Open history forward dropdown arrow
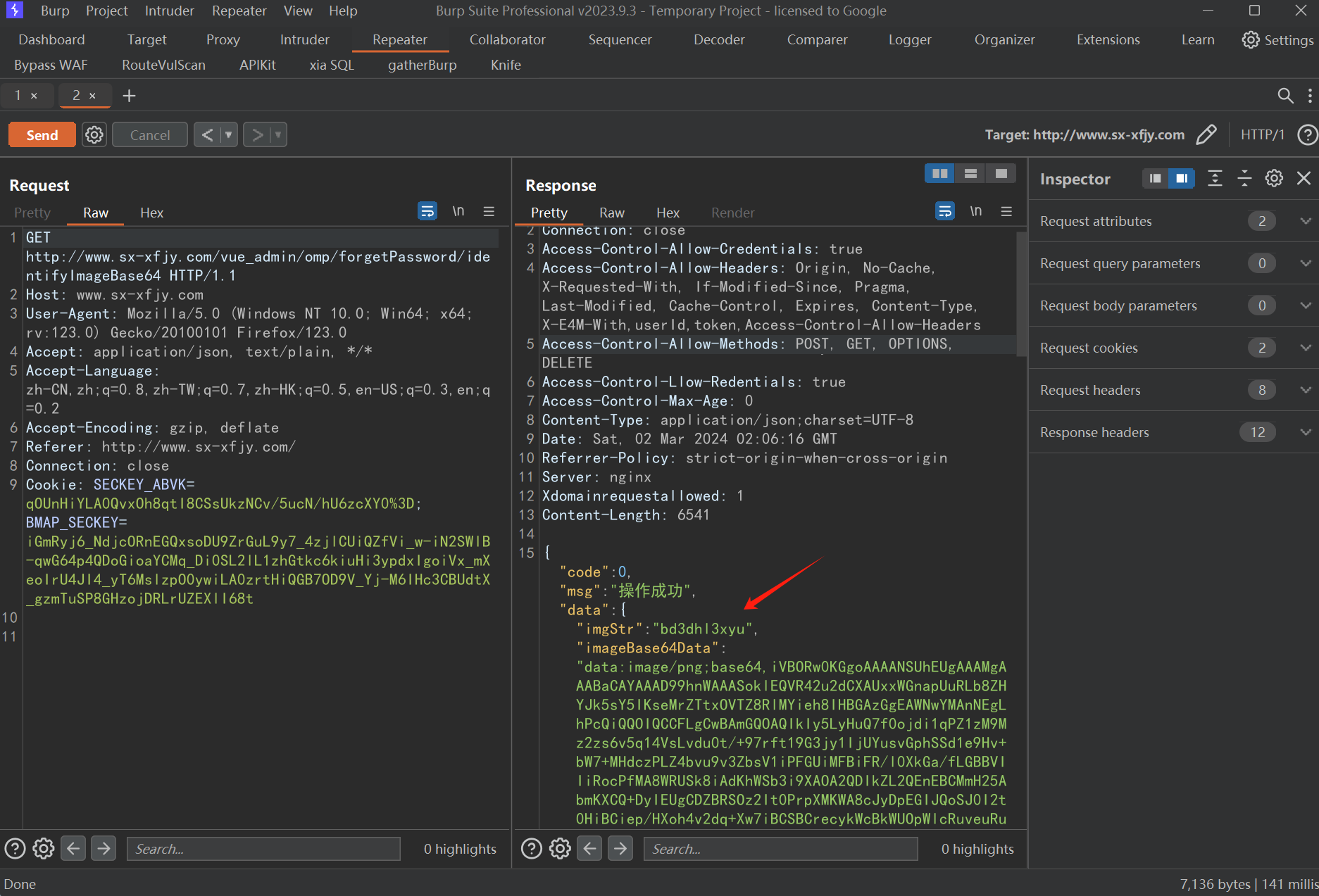Screen dimensions: 1319x896 point(278,134)
